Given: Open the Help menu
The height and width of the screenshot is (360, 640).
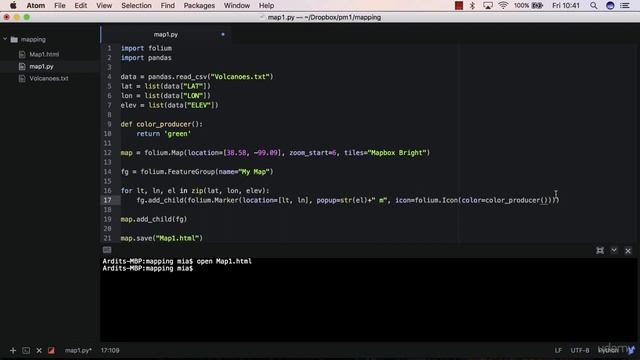Looking at the screenshot, I should point(266,6).
